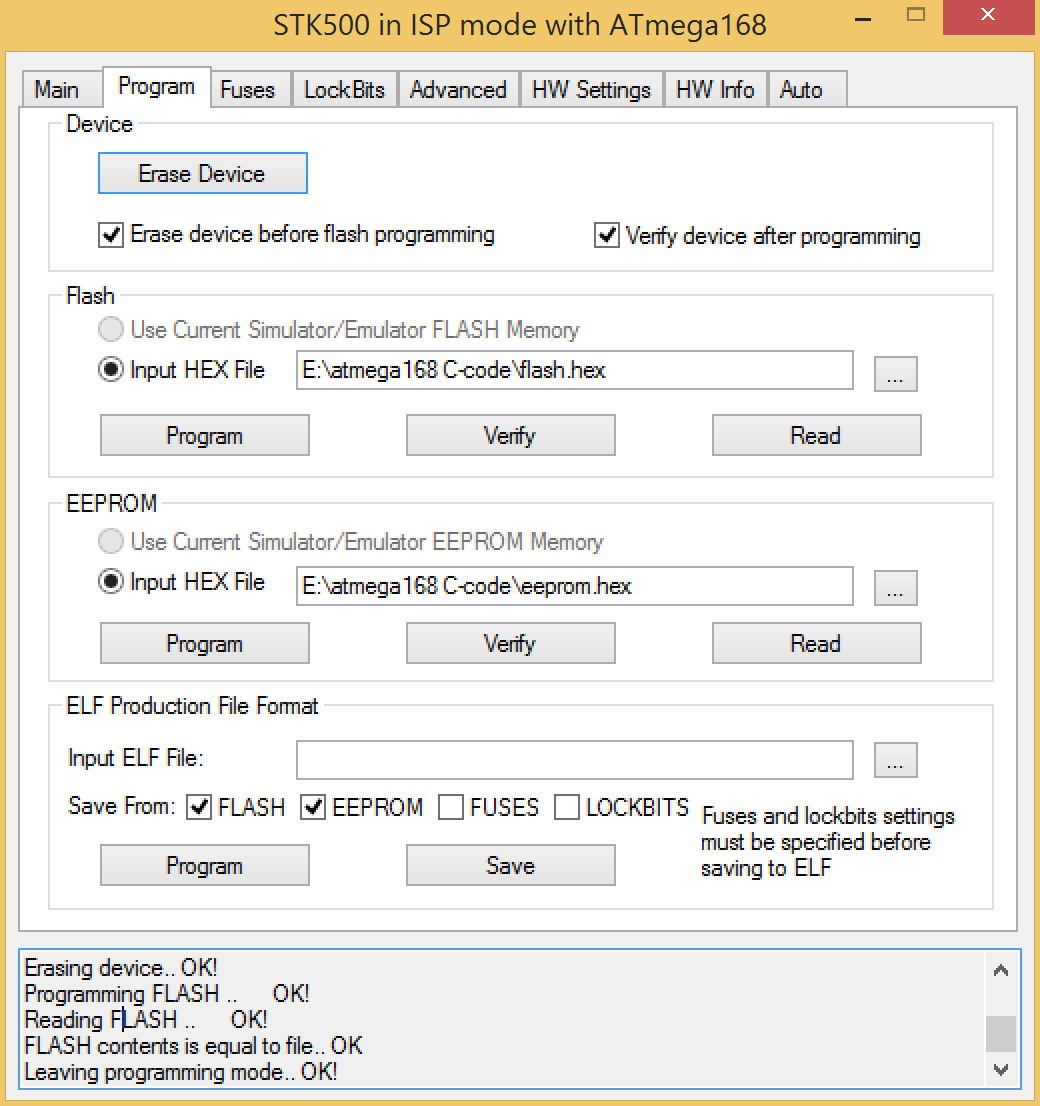Browse for EEPROM HEX file
Viewport: 1040px width, 1106px height.
(895, 588)
